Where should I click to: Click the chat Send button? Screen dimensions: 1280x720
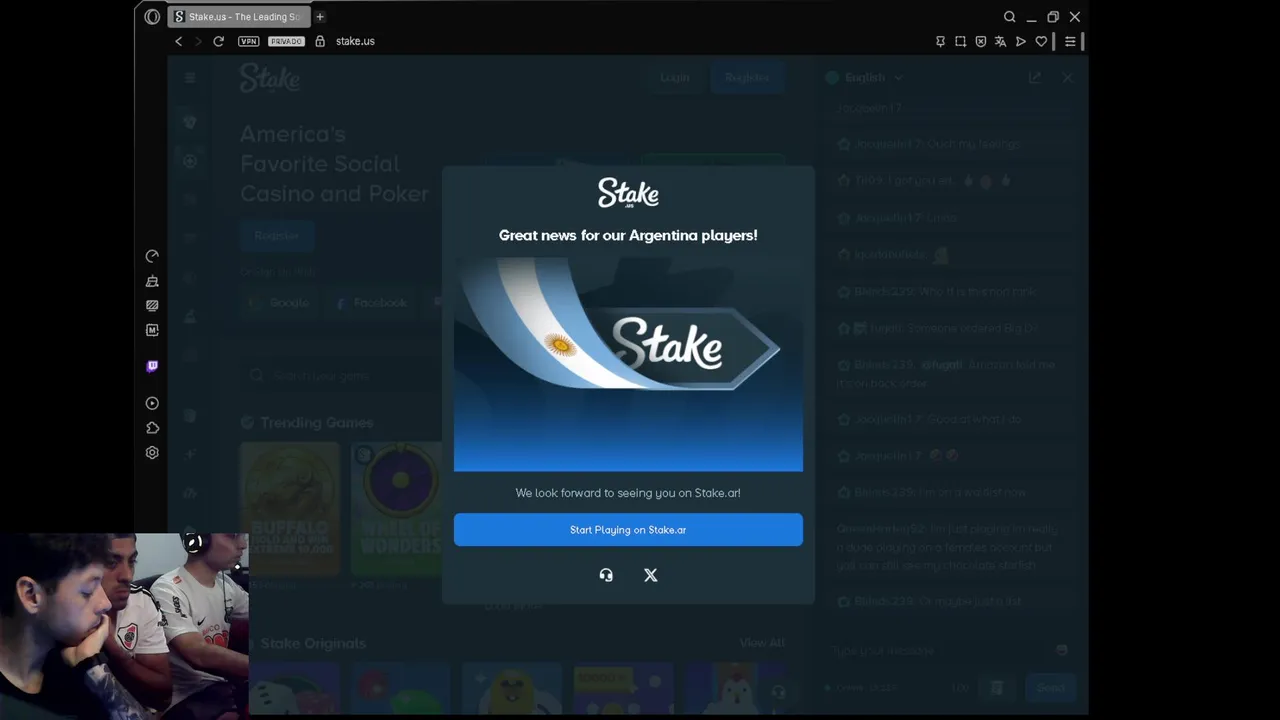1051,687
